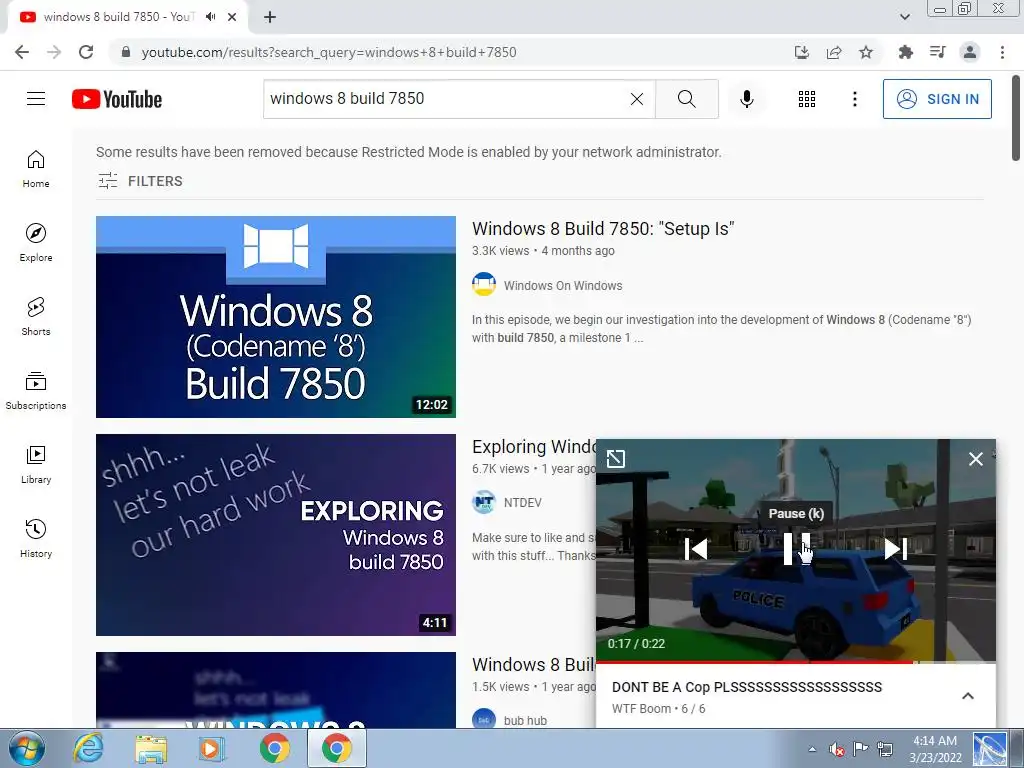Screen dimensions: 1024x768
Task: Open the Chrome extensions puzzle icon
Action: point(905,52)
